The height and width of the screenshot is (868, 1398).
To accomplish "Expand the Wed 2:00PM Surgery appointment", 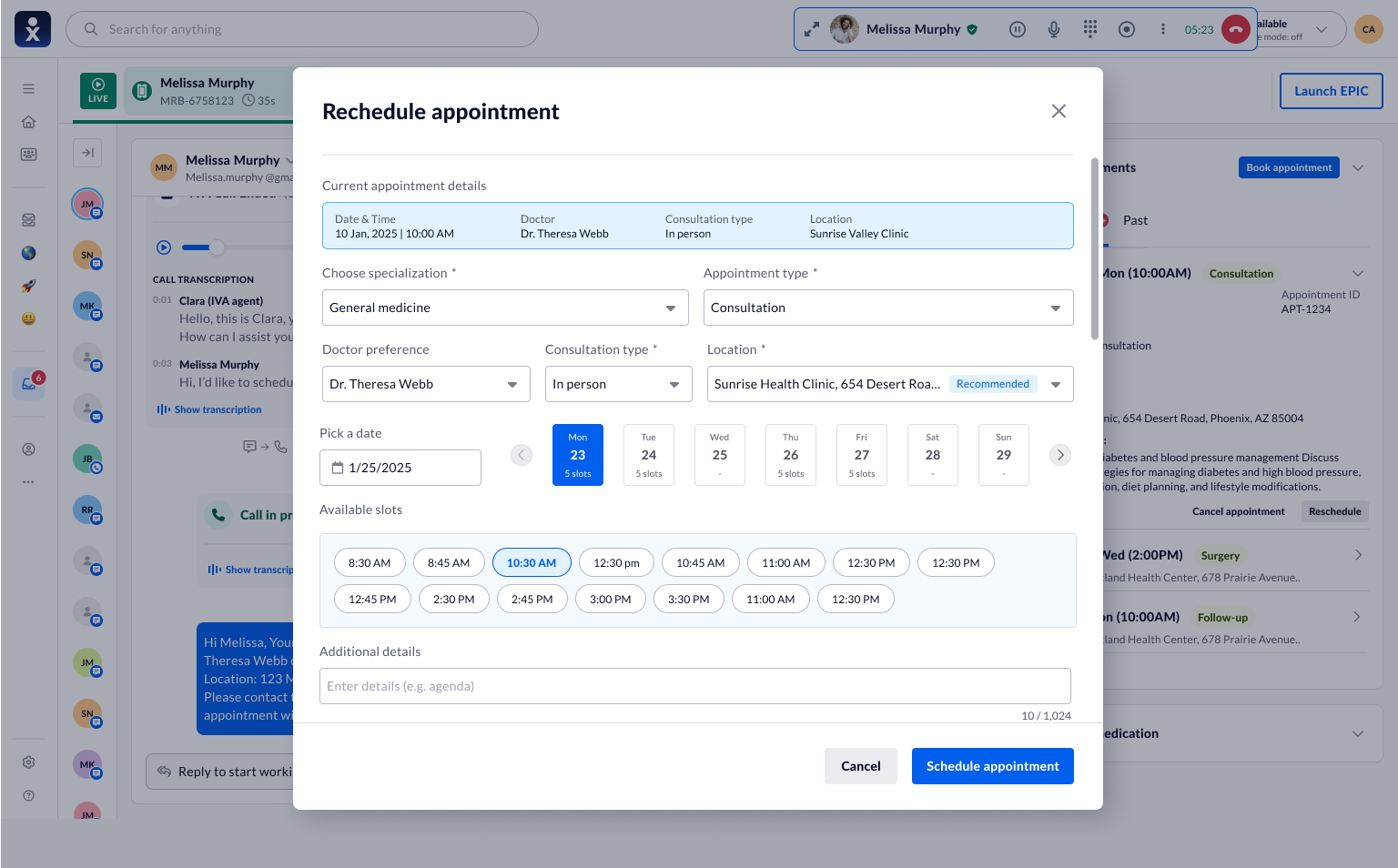I will point(1358,555).
